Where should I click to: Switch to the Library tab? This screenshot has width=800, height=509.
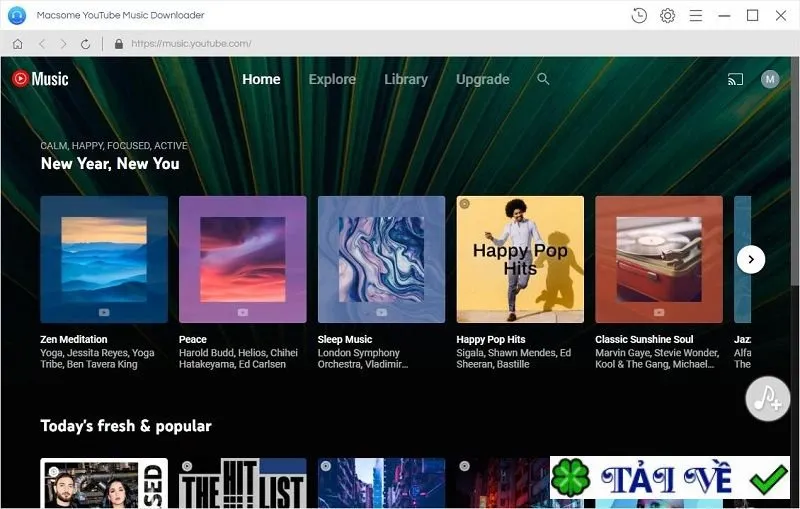406,79
